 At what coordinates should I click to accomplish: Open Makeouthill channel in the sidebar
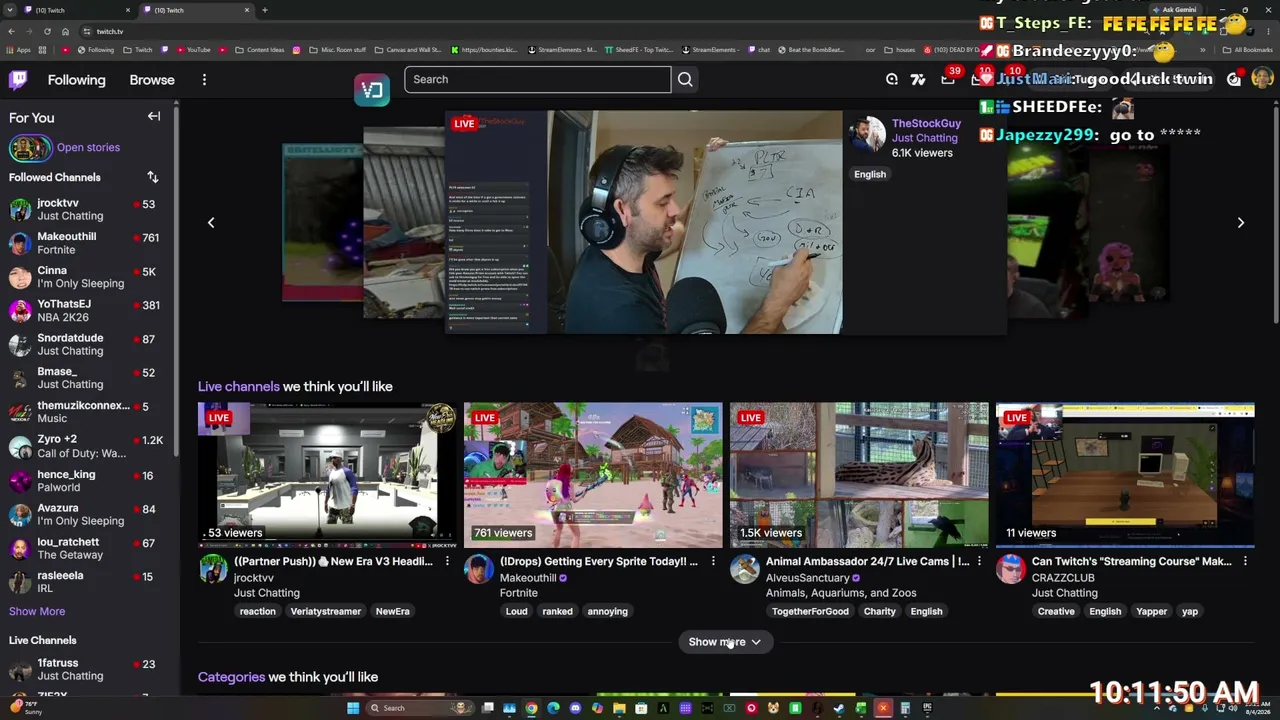pyautogui.click(x=88, y=243)
